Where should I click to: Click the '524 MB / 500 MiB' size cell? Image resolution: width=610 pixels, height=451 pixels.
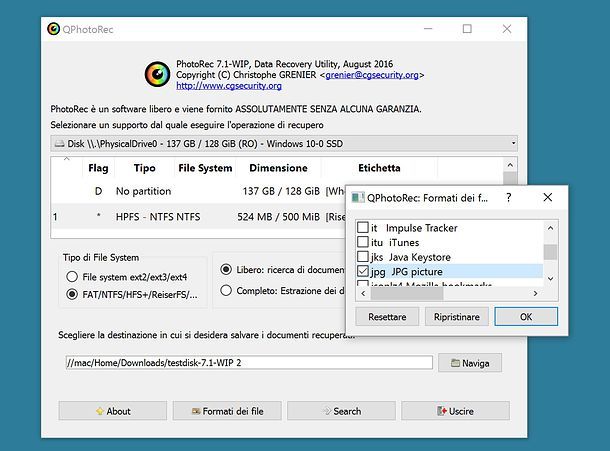(278, 217)
